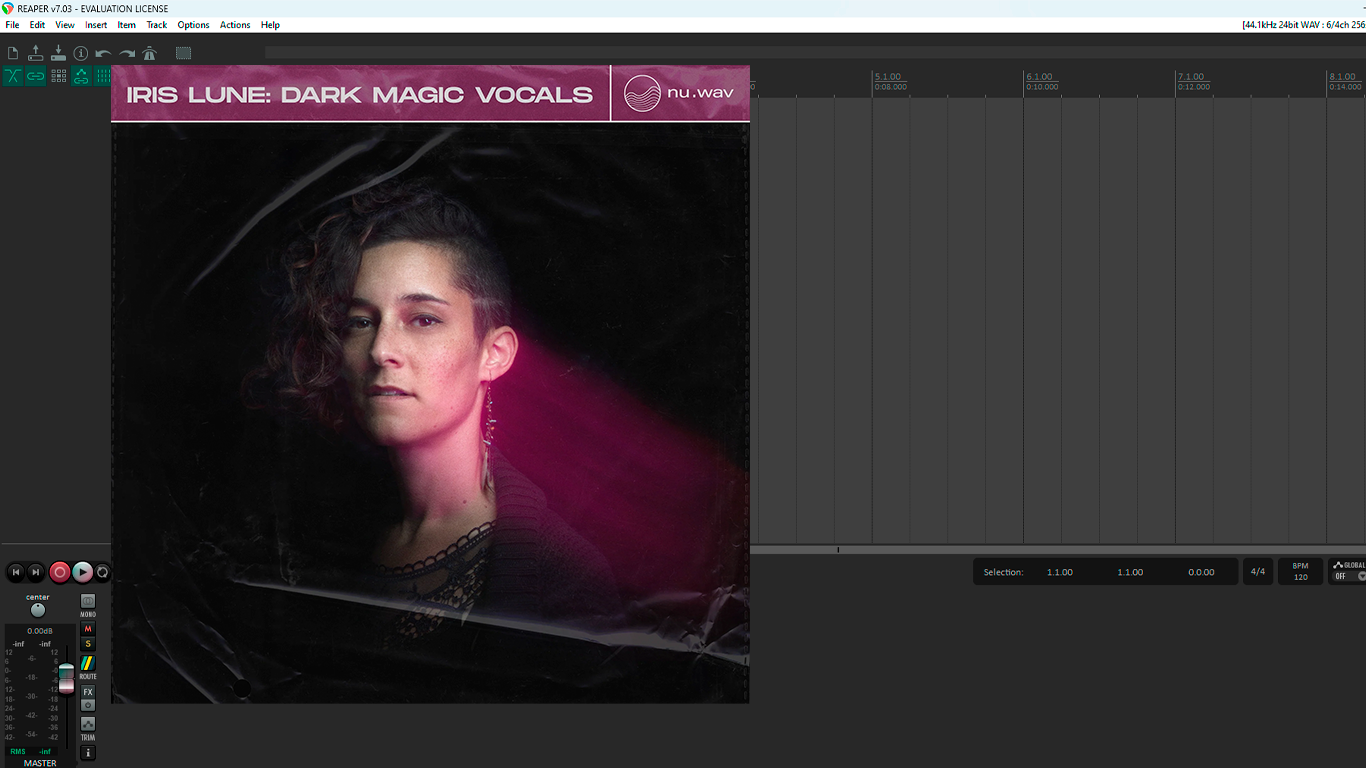This screenshot has height=768, width=1366.
Task: Open the Edit menu
Action: coord(37,25)
